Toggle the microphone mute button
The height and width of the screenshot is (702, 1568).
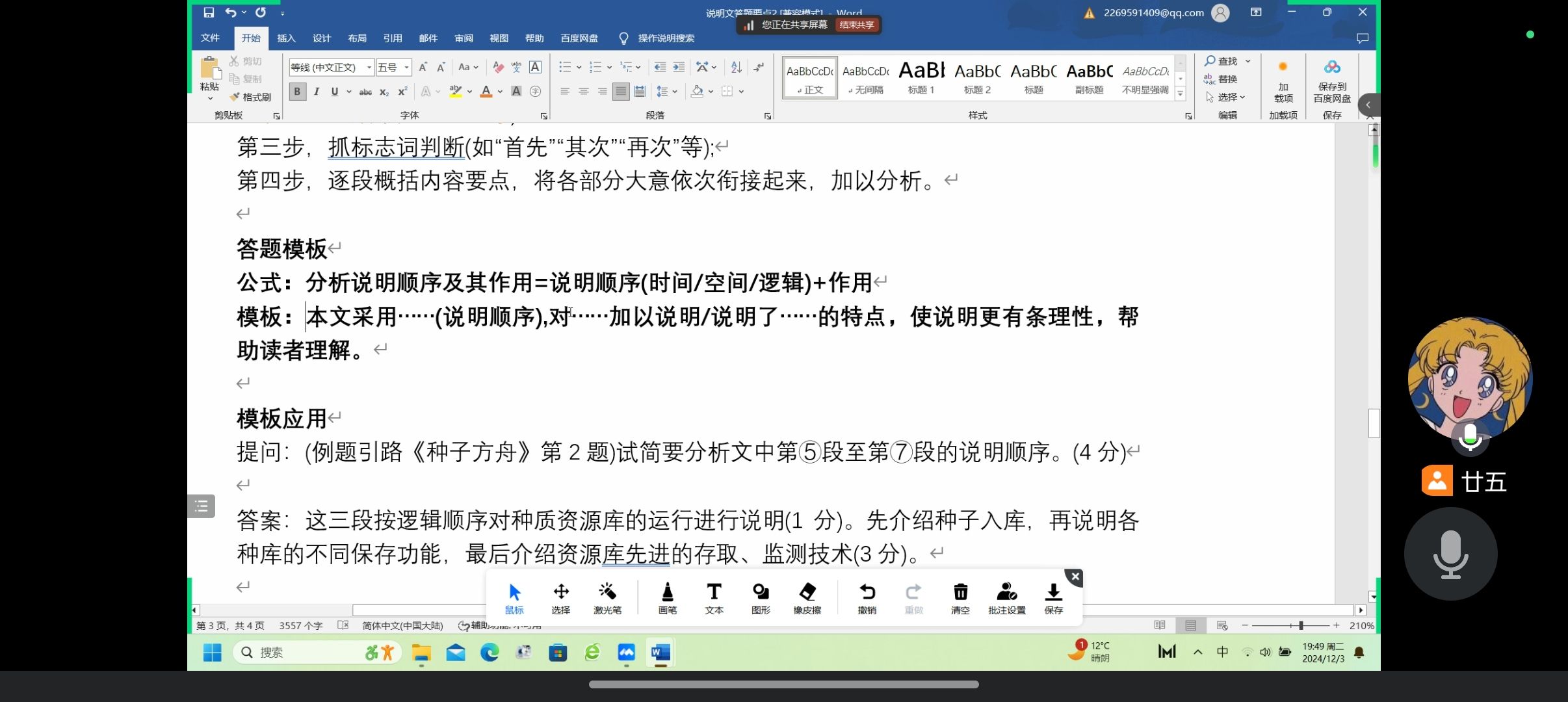pyautogui.click(x=1450, y=554)
